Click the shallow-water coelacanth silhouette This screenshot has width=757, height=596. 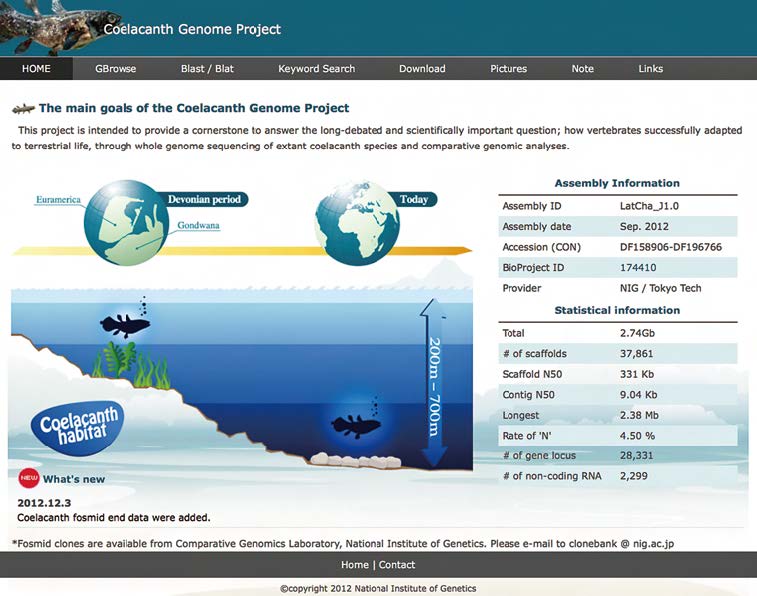tap(125, 323)
